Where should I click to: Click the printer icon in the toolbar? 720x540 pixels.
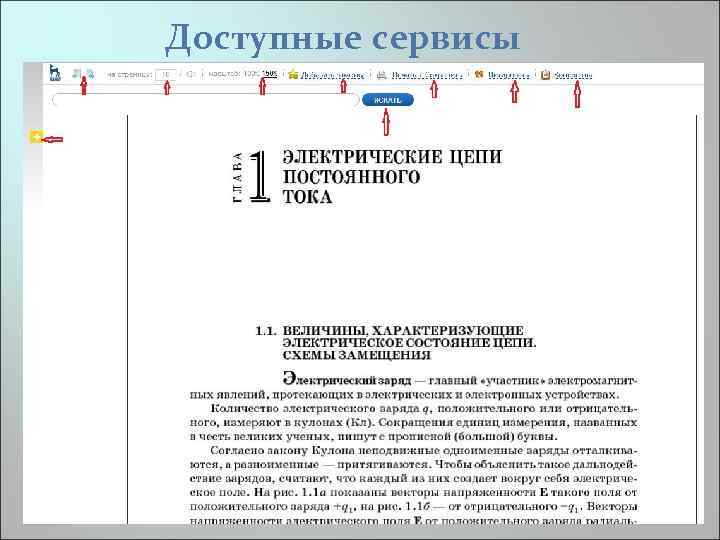tap(382, 74)
